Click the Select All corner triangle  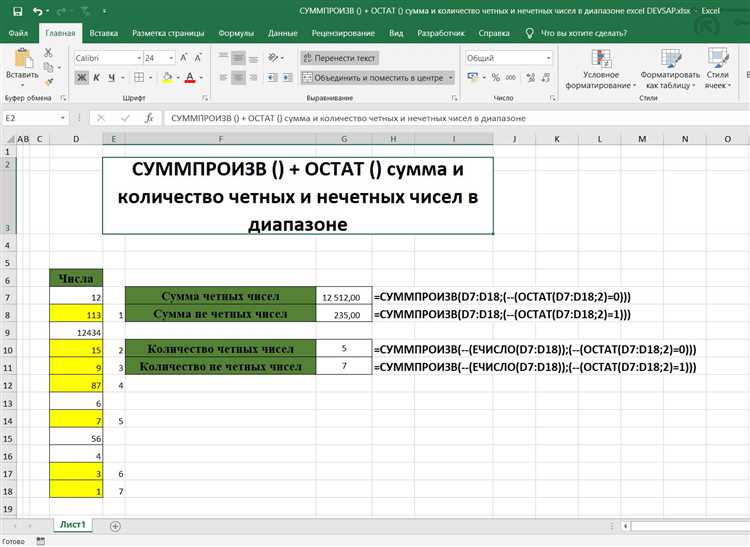point(10,139)
